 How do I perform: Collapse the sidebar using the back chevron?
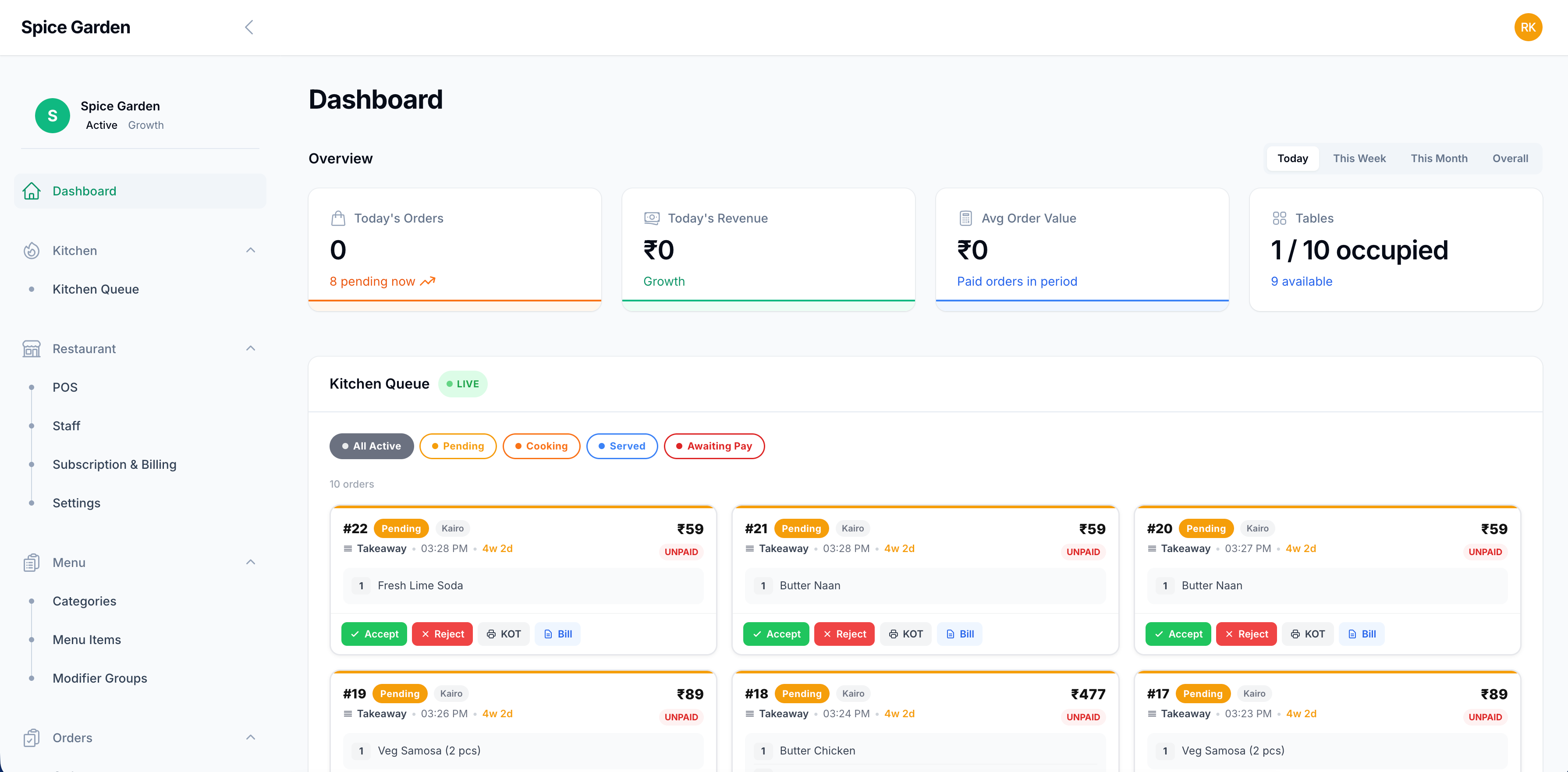click(x=249, y=27)
